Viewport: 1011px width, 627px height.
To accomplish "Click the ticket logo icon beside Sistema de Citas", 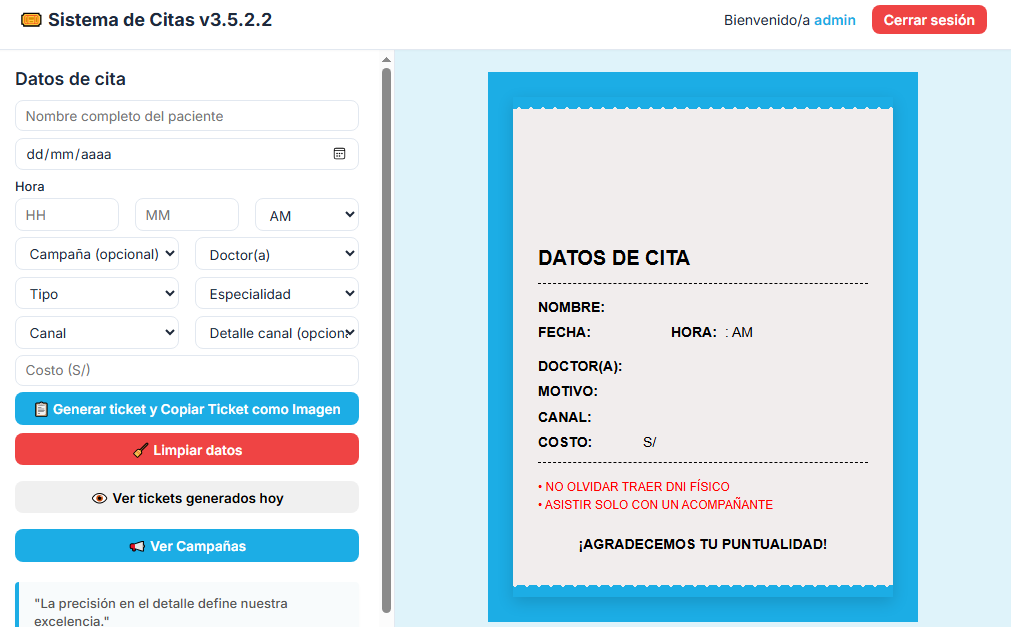I will tap(31, 20).
